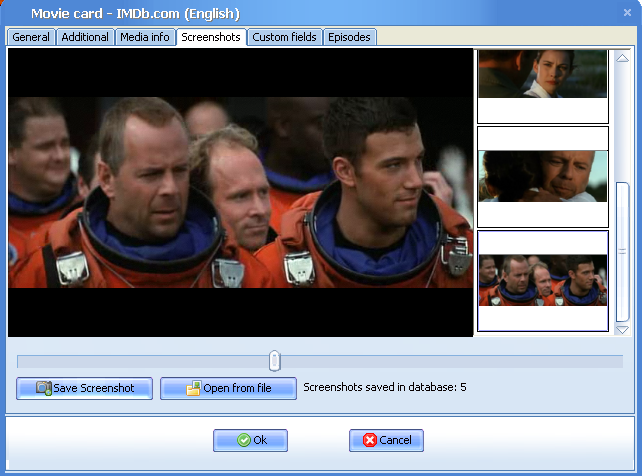Select the astronauts in orange suits thumbnail
This screenshot has width=642, height=476.
543,281
